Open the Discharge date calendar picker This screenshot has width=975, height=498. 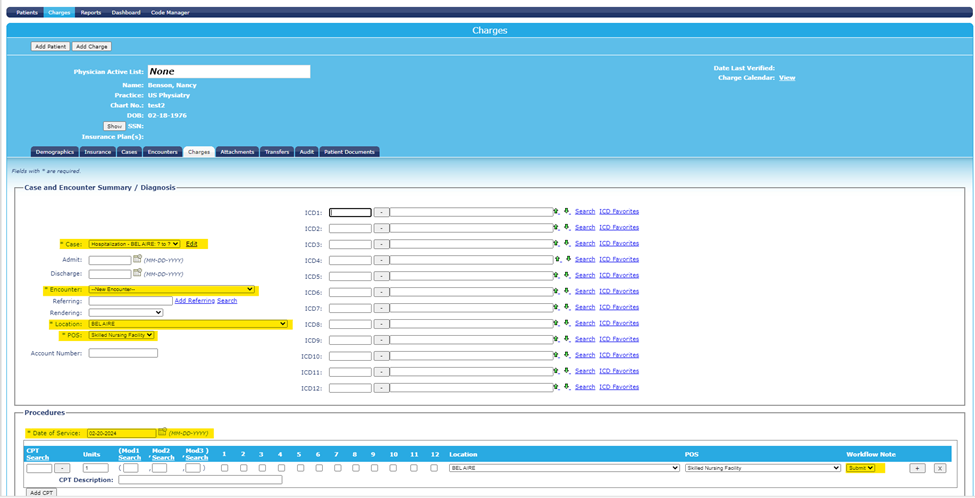point(137,272)
